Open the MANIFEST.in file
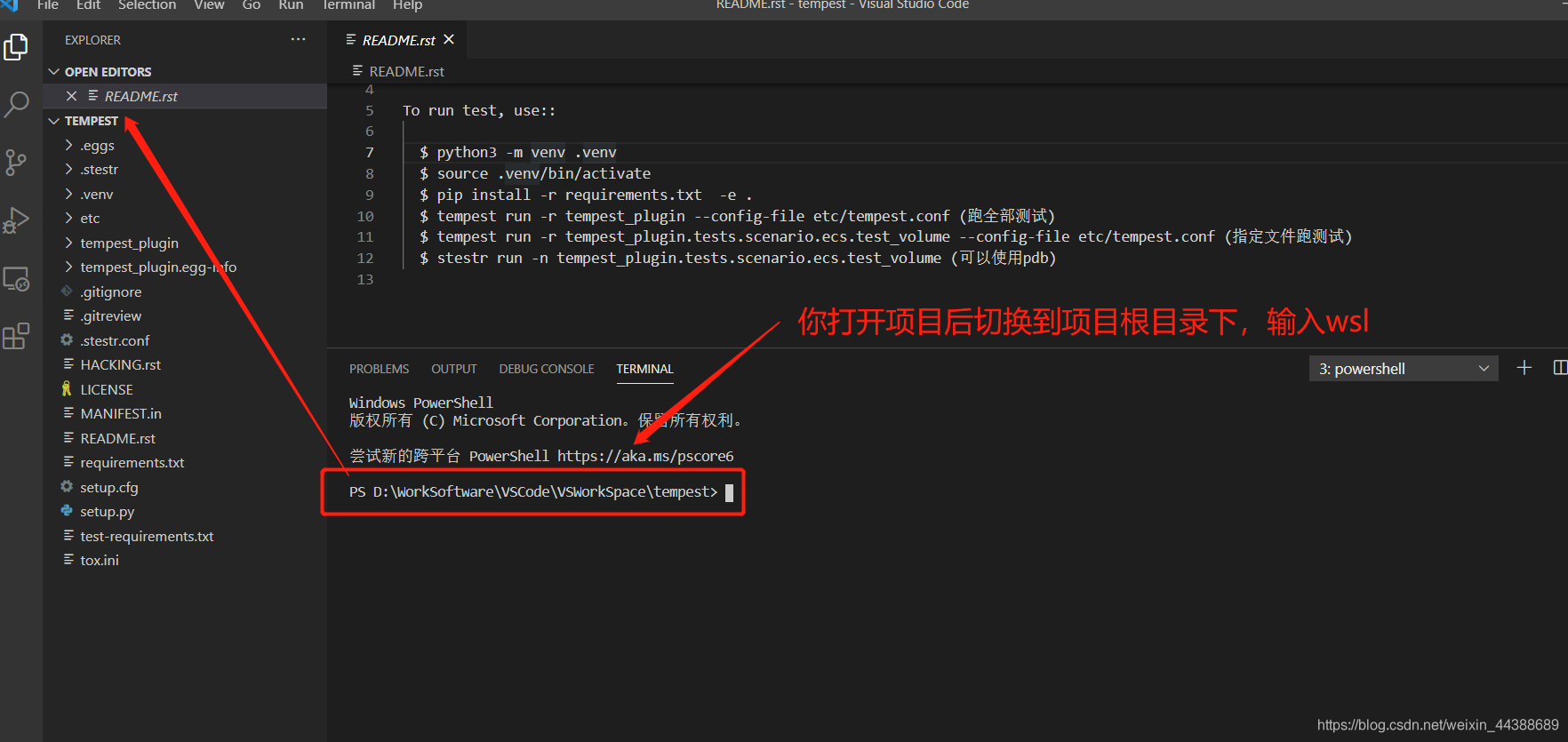Viewport: 1568px width, 742px height. coord(121,414)
